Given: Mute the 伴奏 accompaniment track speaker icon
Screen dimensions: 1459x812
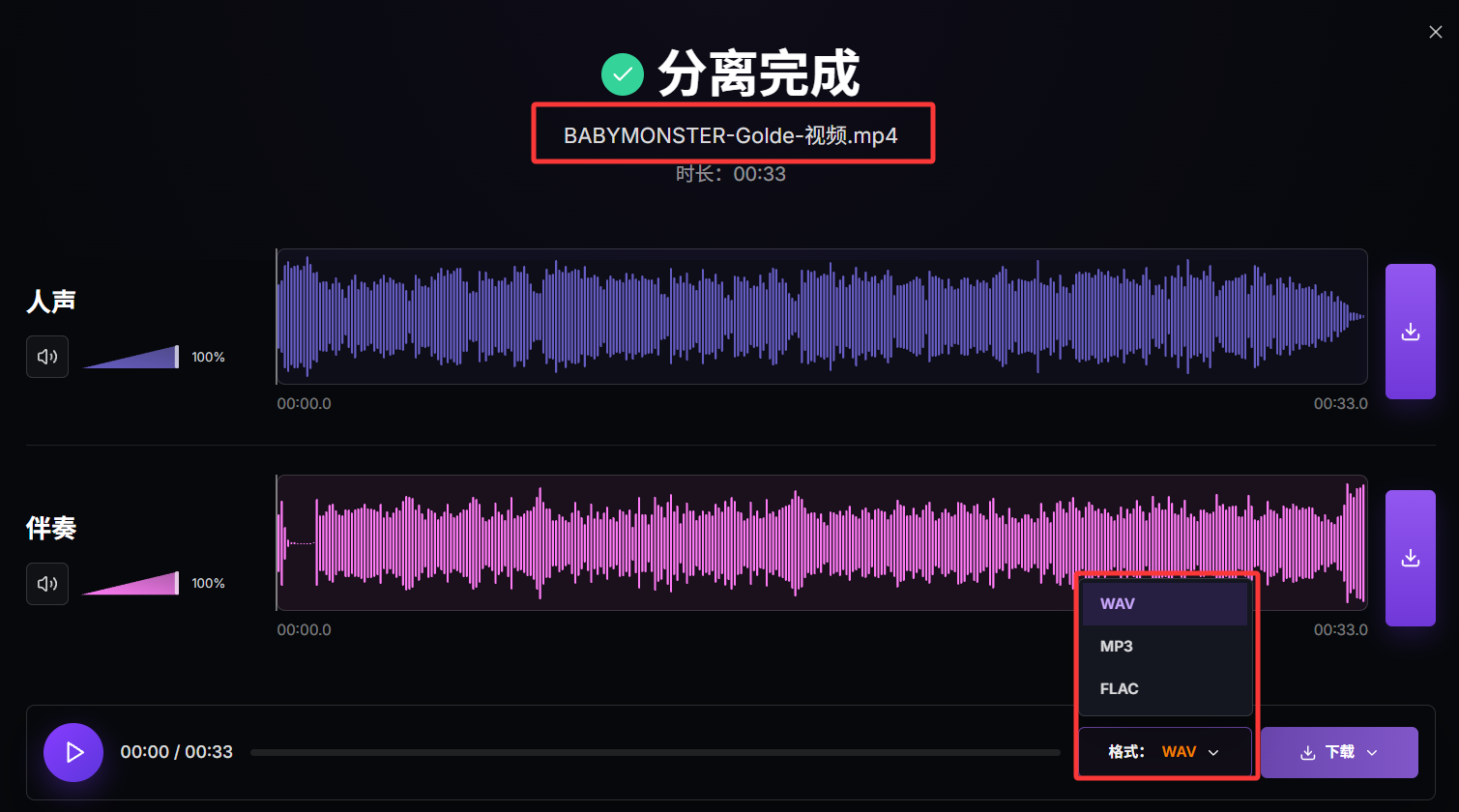Looking at the screenshot, I should click(47, 584).
